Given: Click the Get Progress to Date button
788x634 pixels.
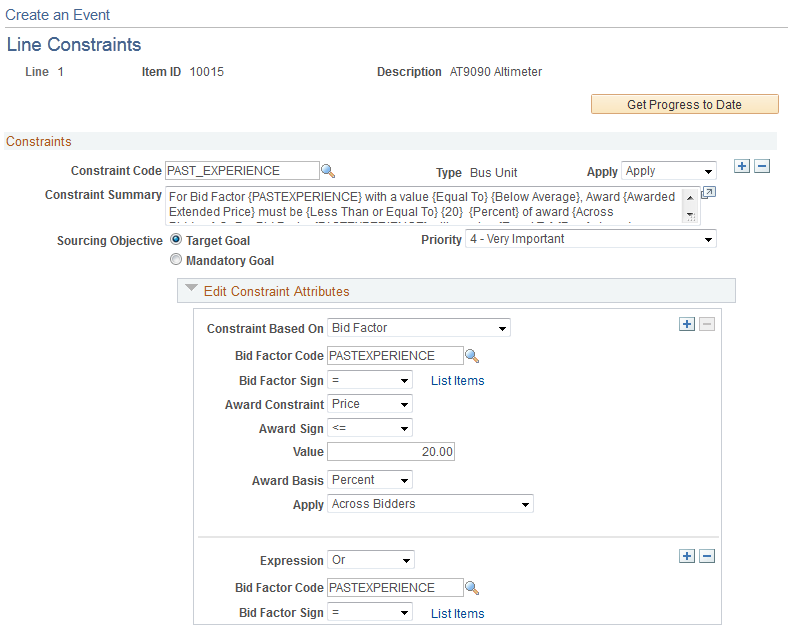Looking at the screenshot, I should point(684,104).
